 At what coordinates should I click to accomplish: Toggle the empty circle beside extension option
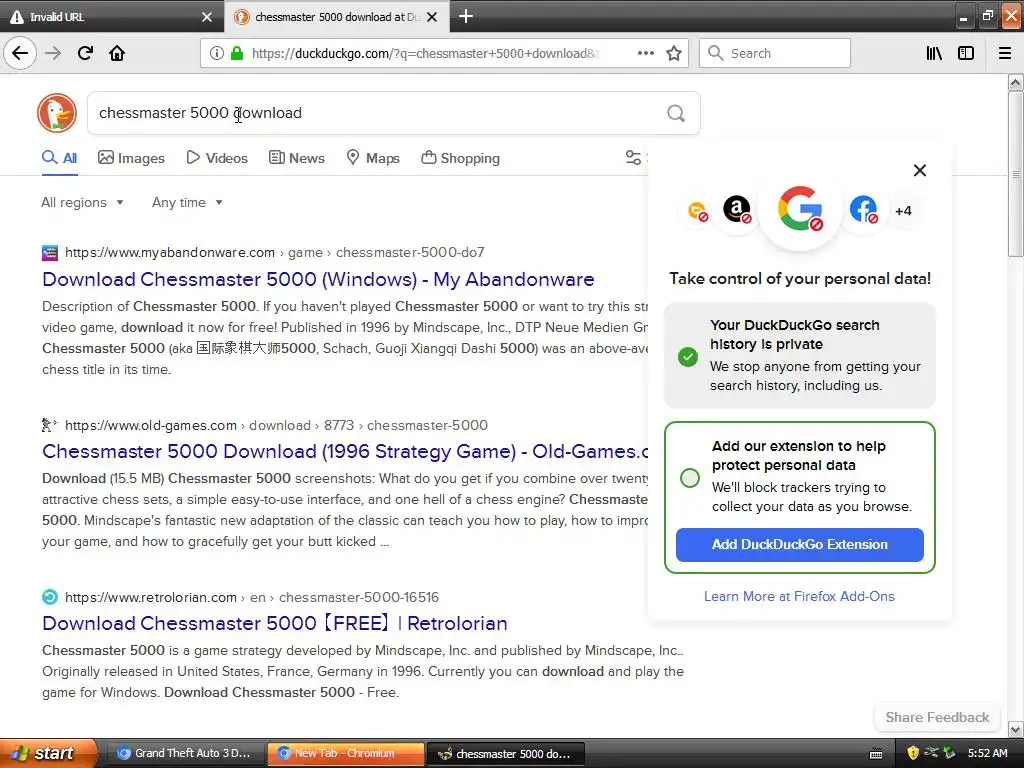690,478
